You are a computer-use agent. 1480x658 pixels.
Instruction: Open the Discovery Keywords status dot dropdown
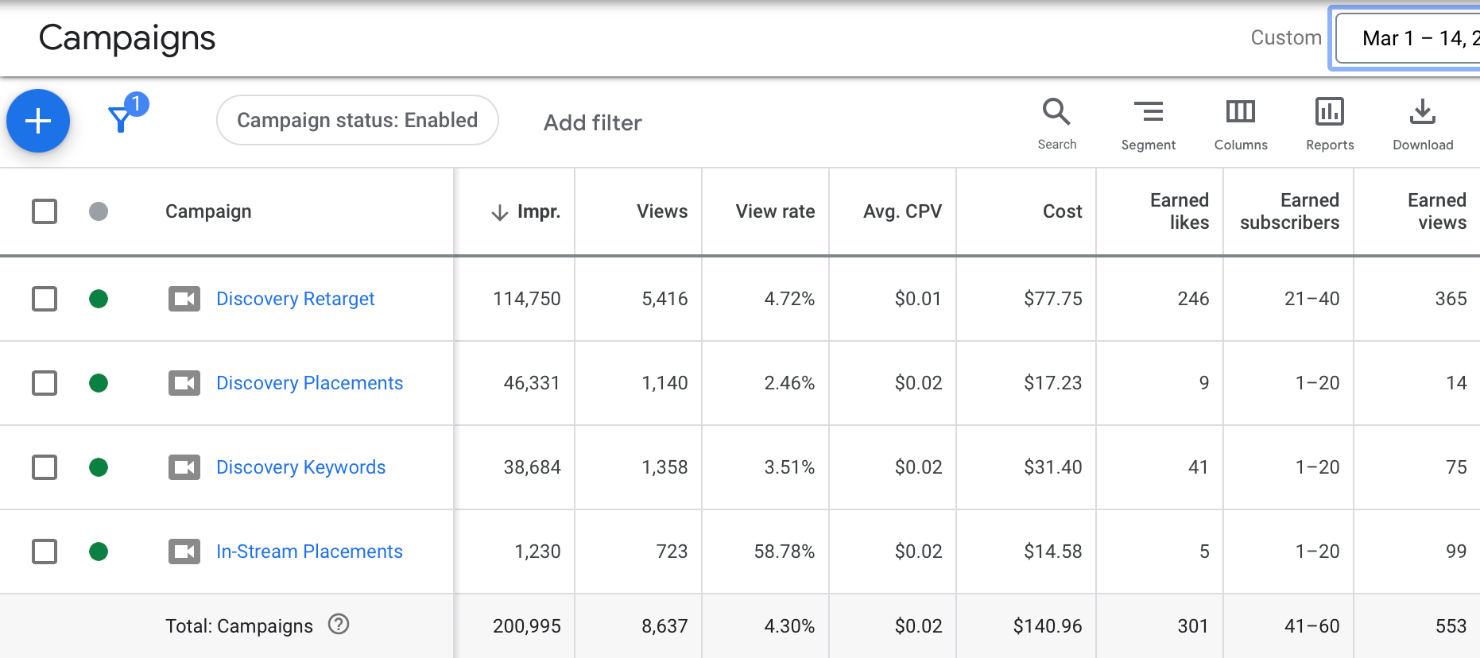98,467
